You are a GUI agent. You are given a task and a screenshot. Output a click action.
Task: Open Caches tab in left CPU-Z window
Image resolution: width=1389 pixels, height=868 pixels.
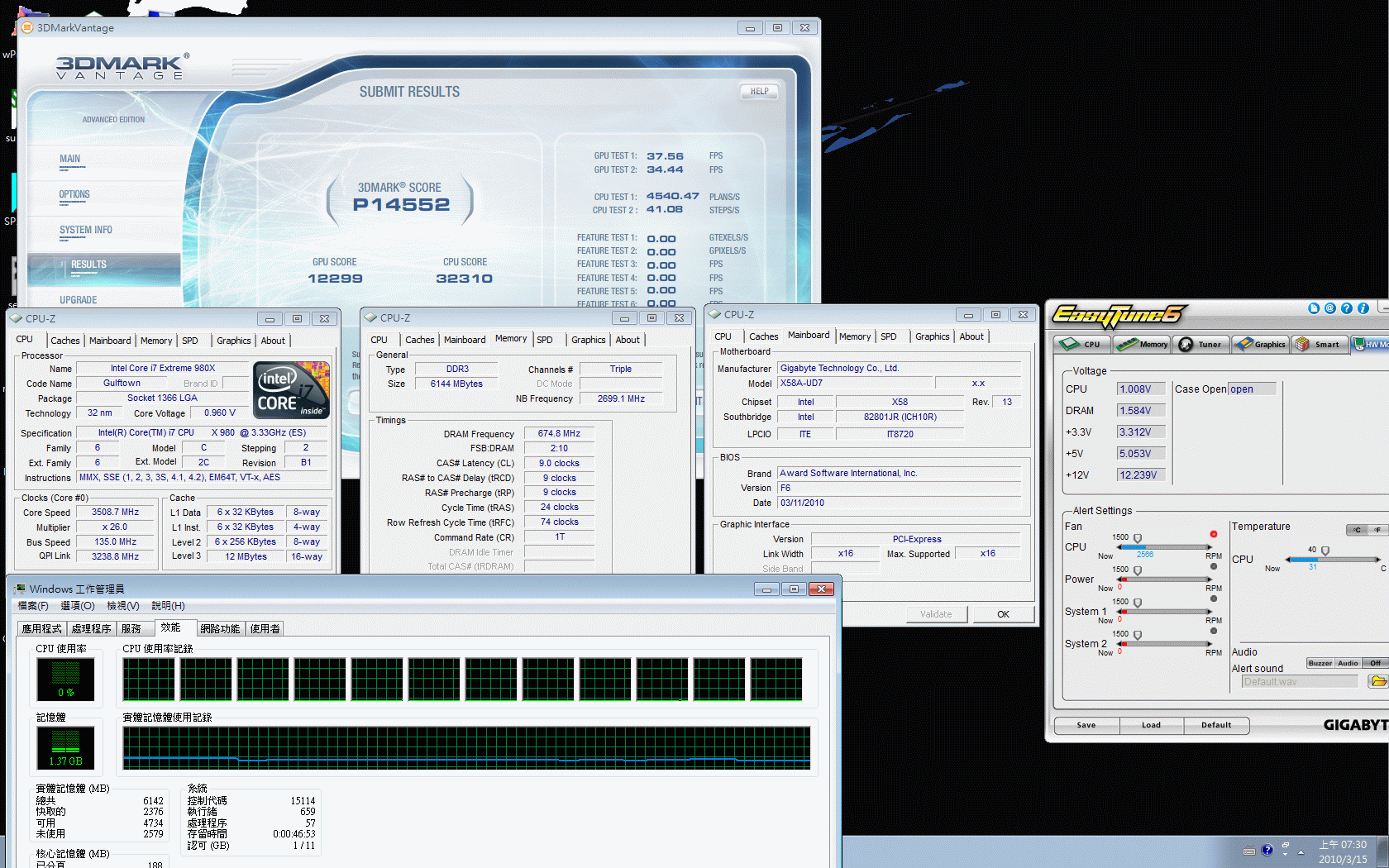65,341
